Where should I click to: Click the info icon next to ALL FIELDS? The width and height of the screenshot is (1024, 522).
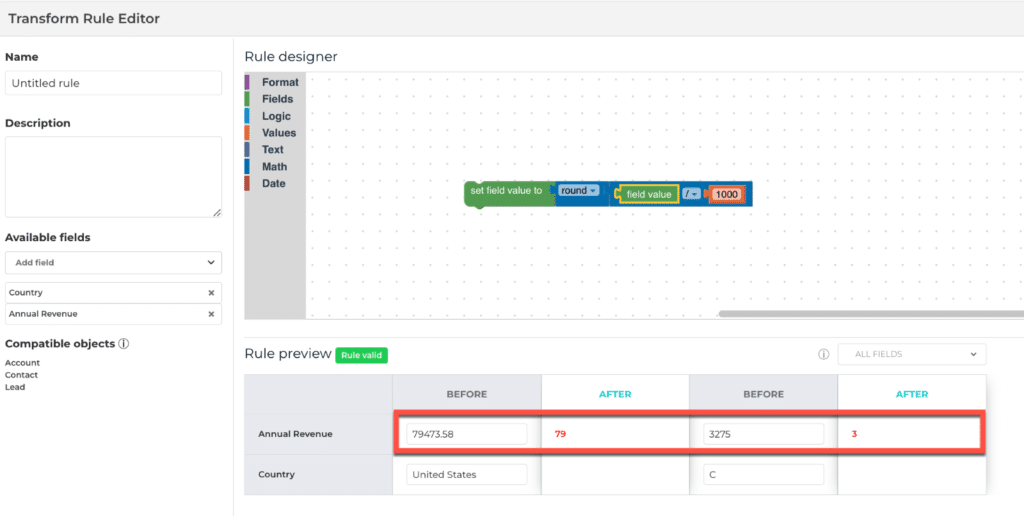coord(823,354)
